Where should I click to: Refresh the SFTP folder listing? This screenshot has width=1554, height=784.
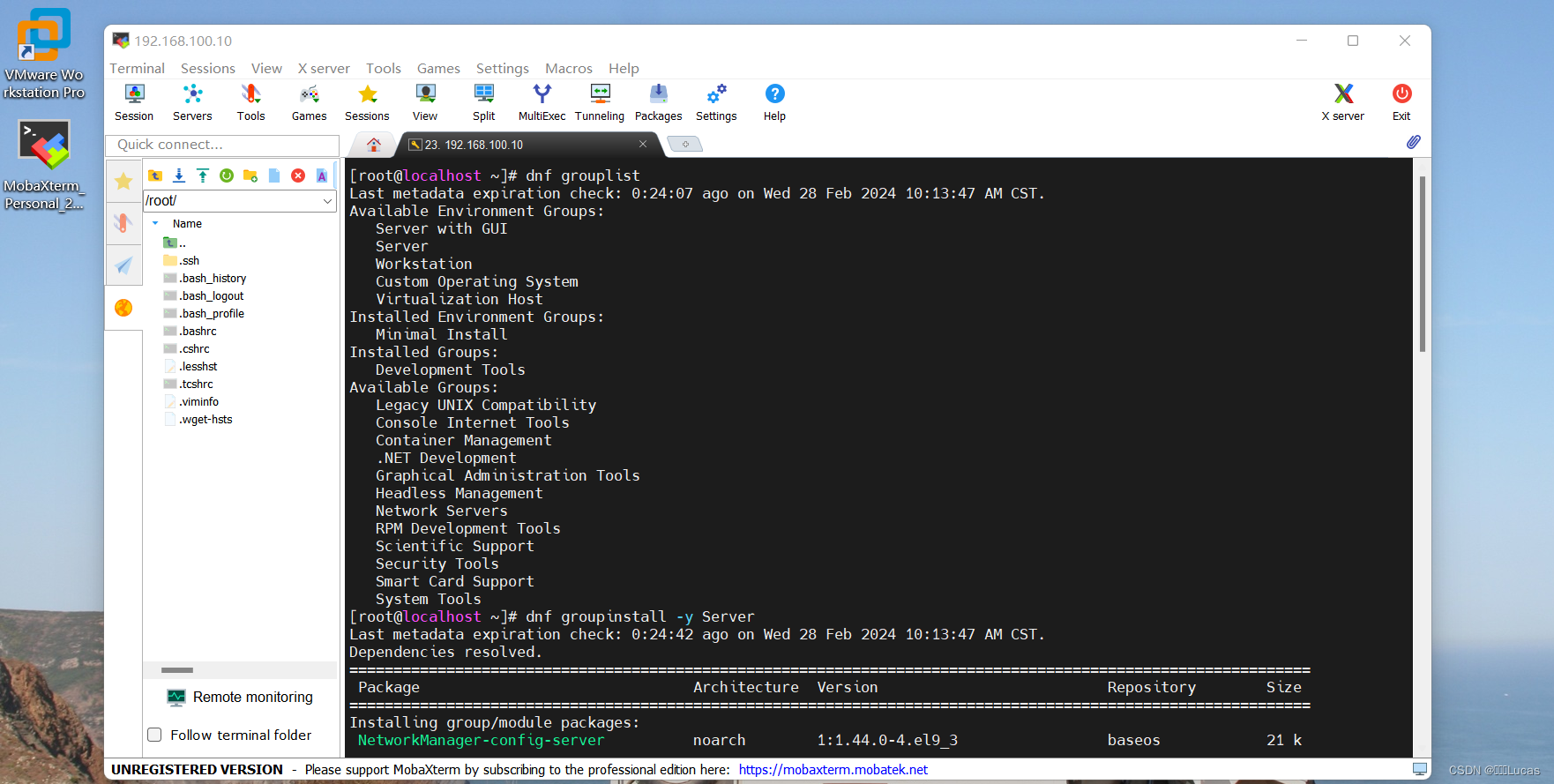[227, 175]
